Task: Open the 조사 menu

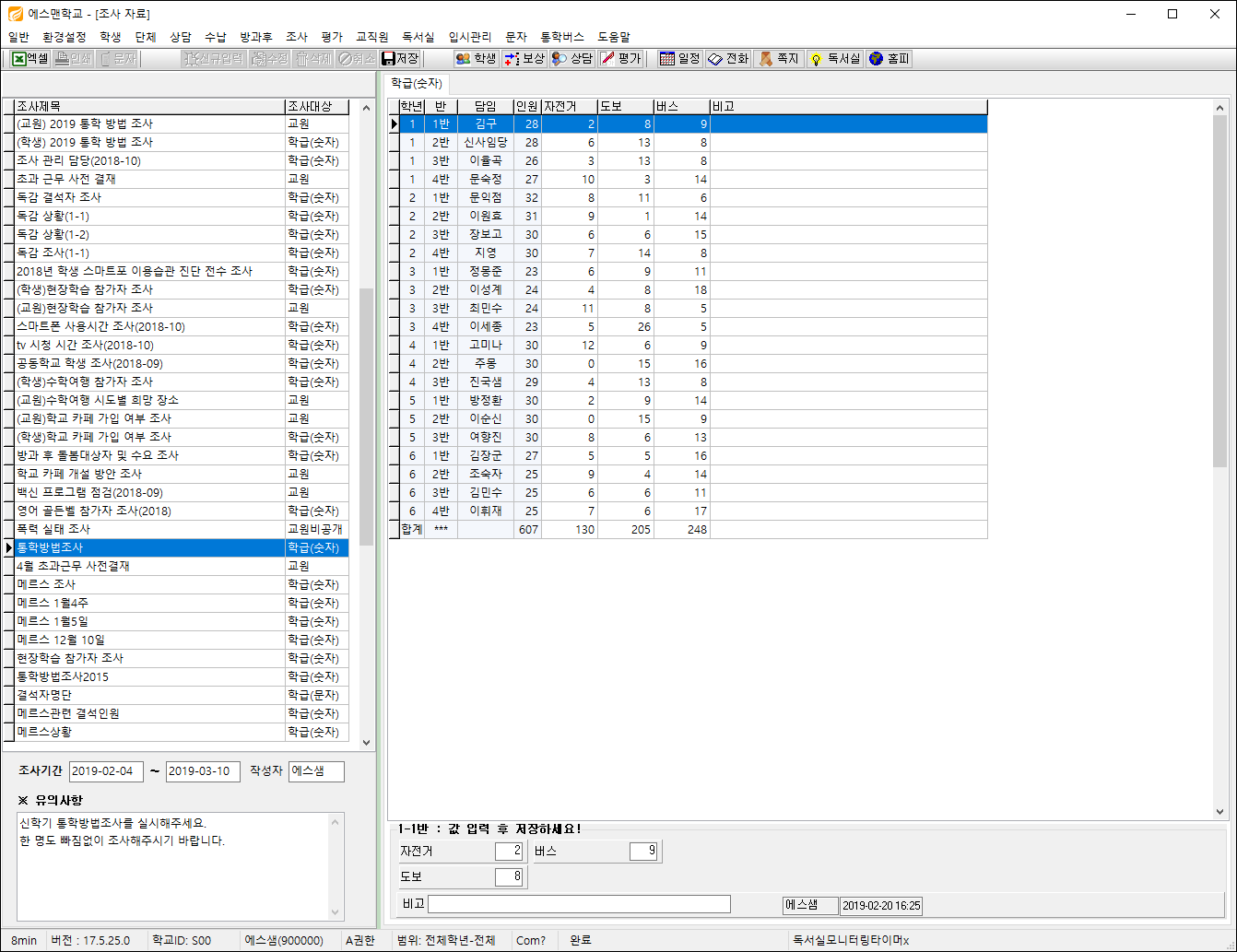Action: [297, 37]
